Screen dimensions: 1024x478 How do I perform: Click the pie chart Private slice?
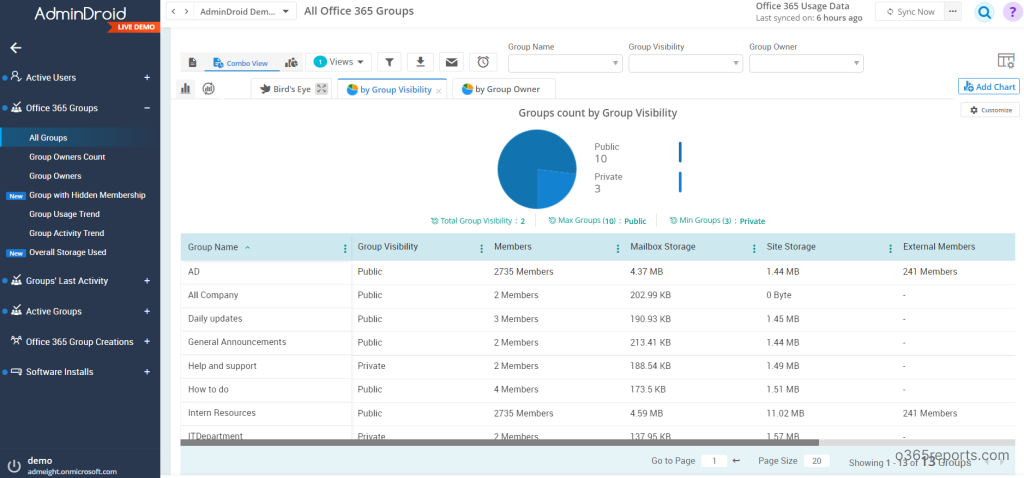[554, 186]
